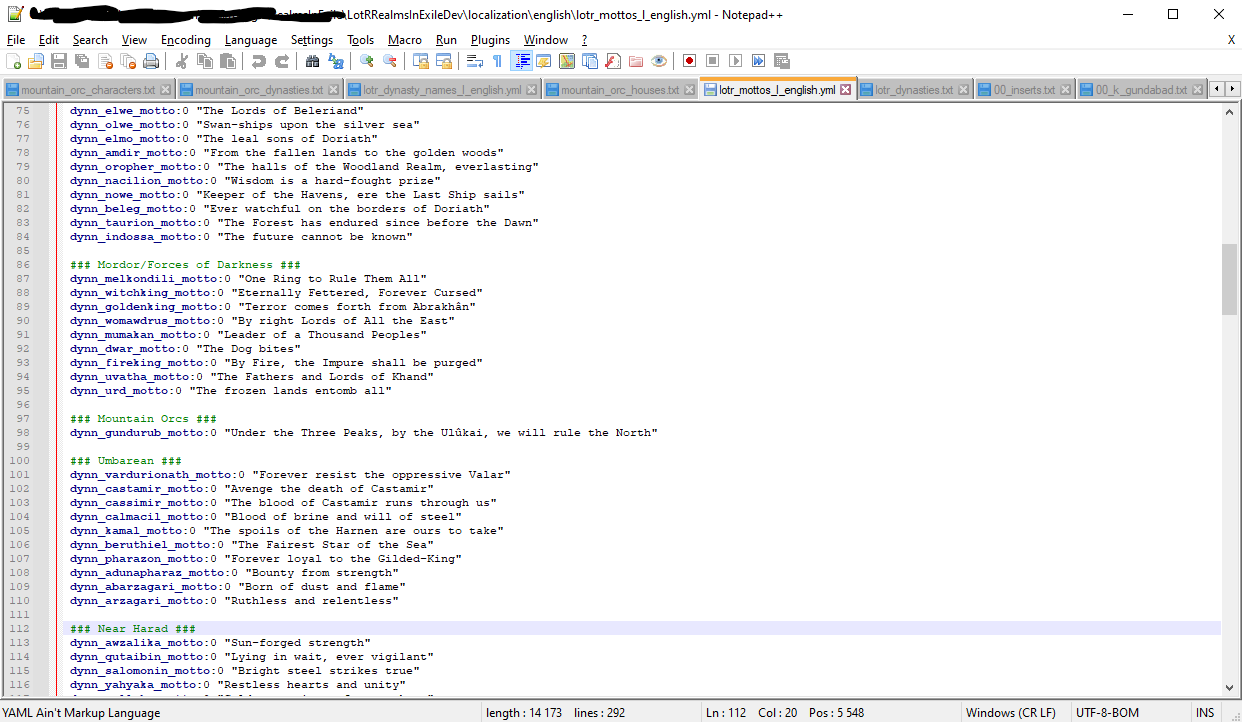
Task: Click the Close document toolbar icon
Action: (105, 61)
